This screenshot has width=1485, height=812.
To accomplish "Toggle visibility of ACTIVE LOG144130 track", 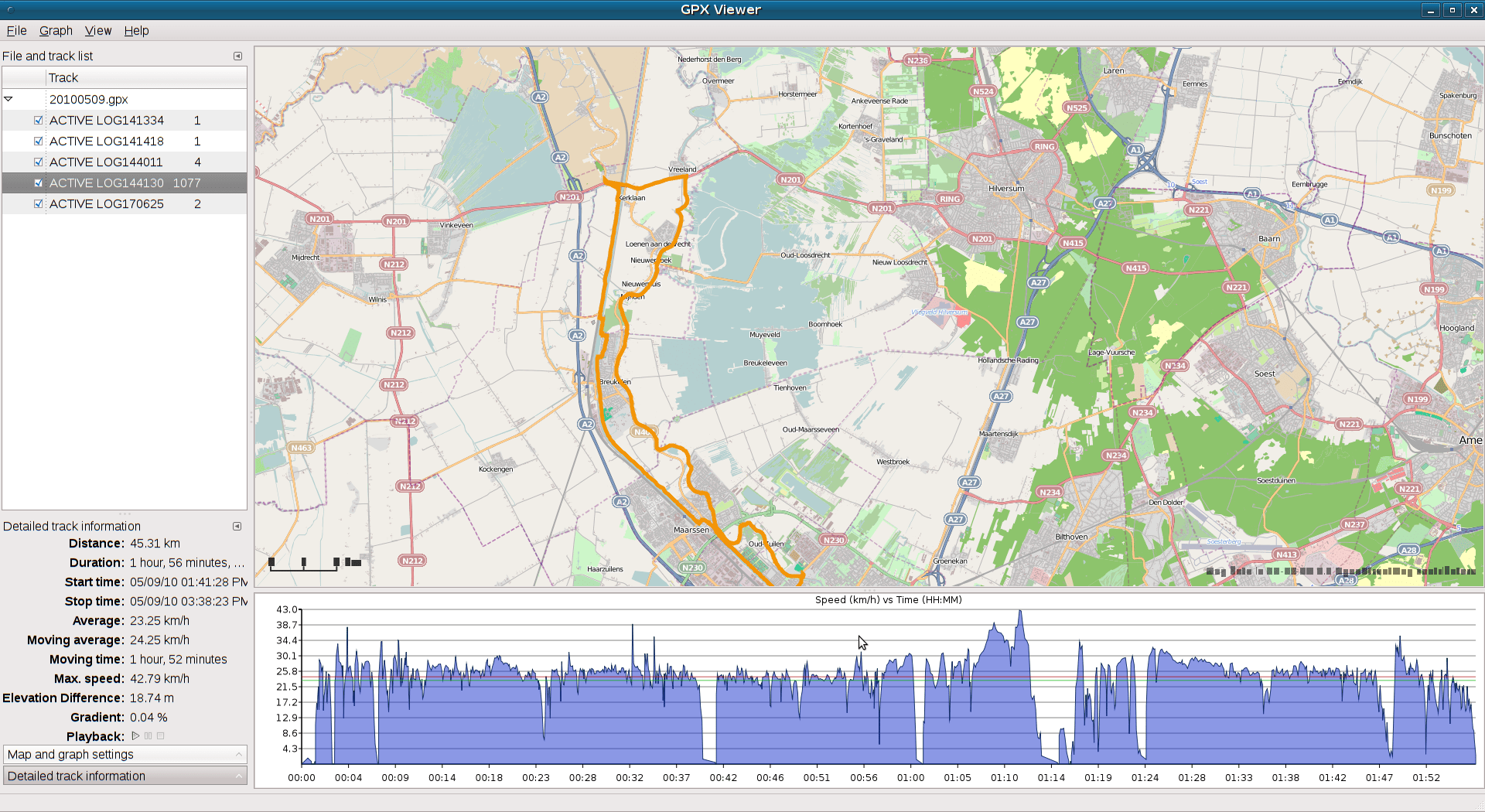I will 39,183.
